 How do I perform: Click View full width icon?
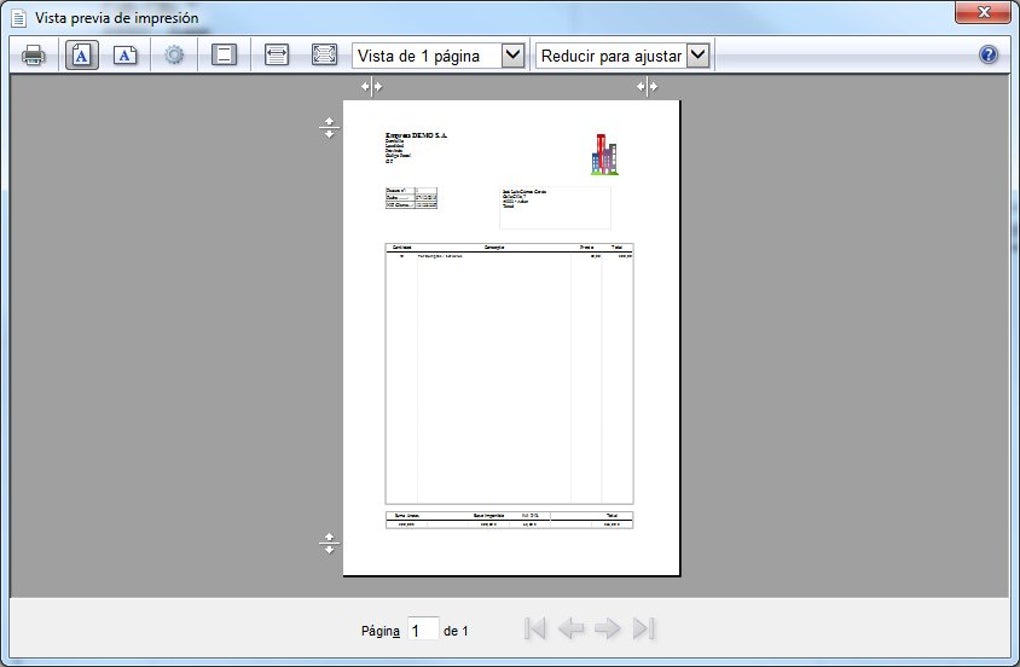tap(276, 55)
